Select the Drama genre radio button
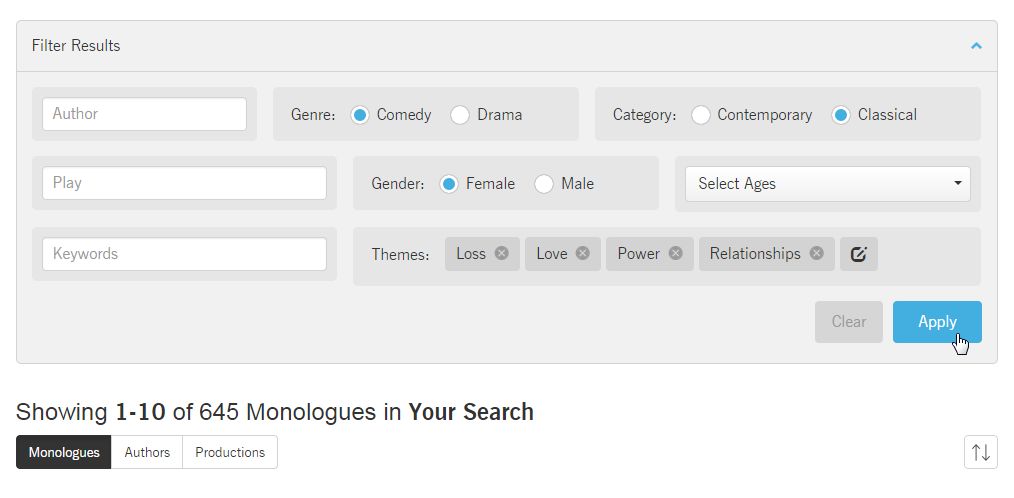 click(460, 115)
